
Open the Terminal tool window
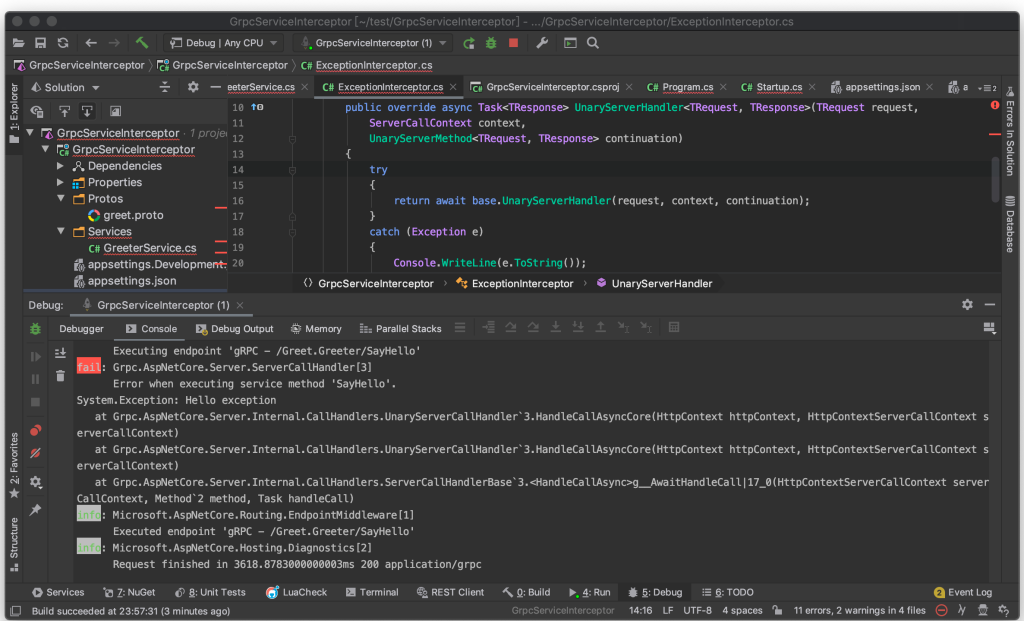point(372,592)
